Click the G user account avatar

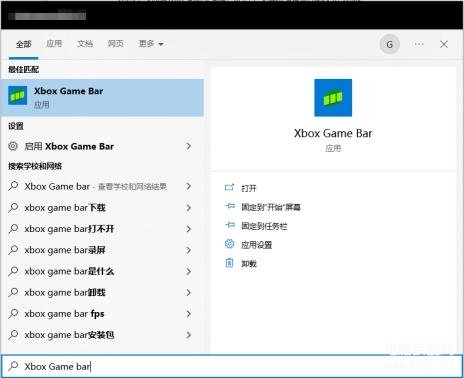[389, 44]
